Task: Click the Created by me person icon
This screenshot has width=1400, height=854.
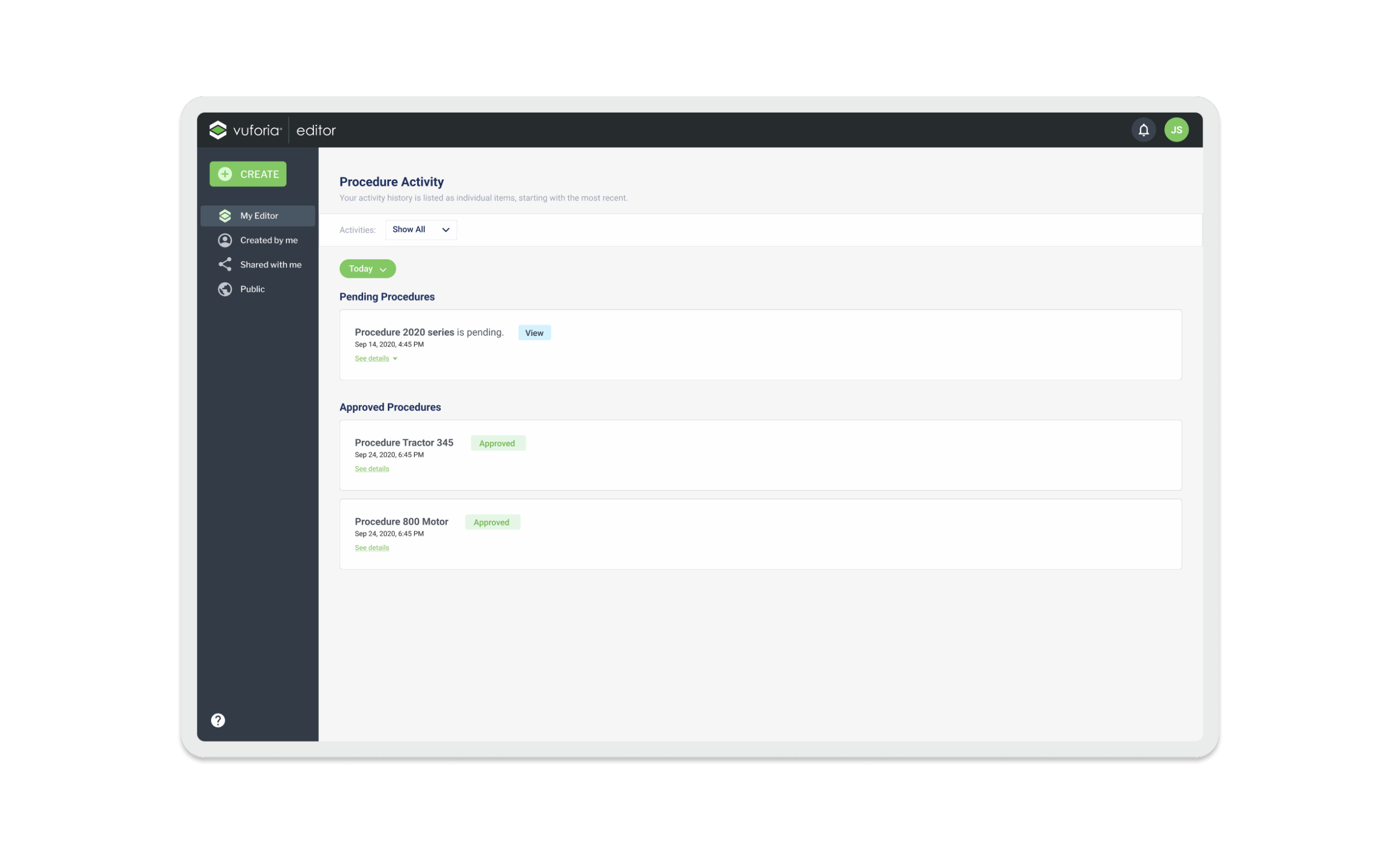Action: click(x=225, y=240)
